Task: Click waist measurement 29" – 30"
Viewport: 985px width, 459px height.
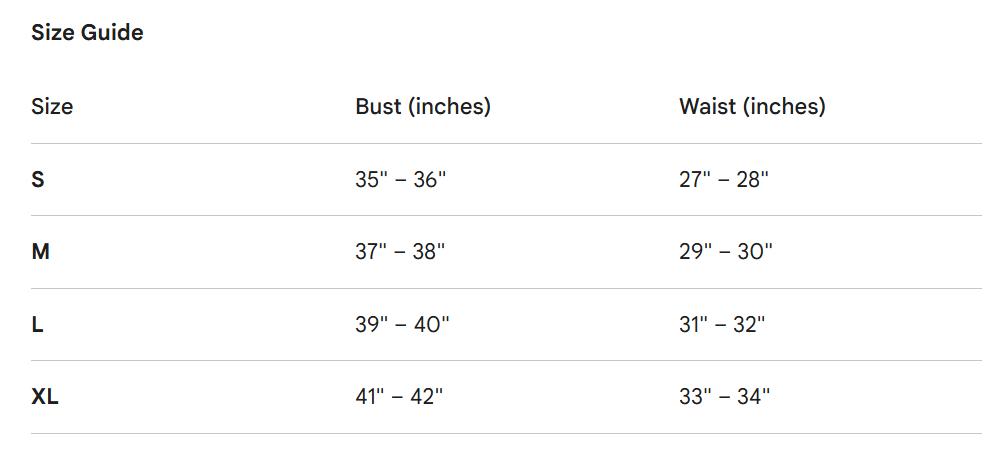Action: 726,252
